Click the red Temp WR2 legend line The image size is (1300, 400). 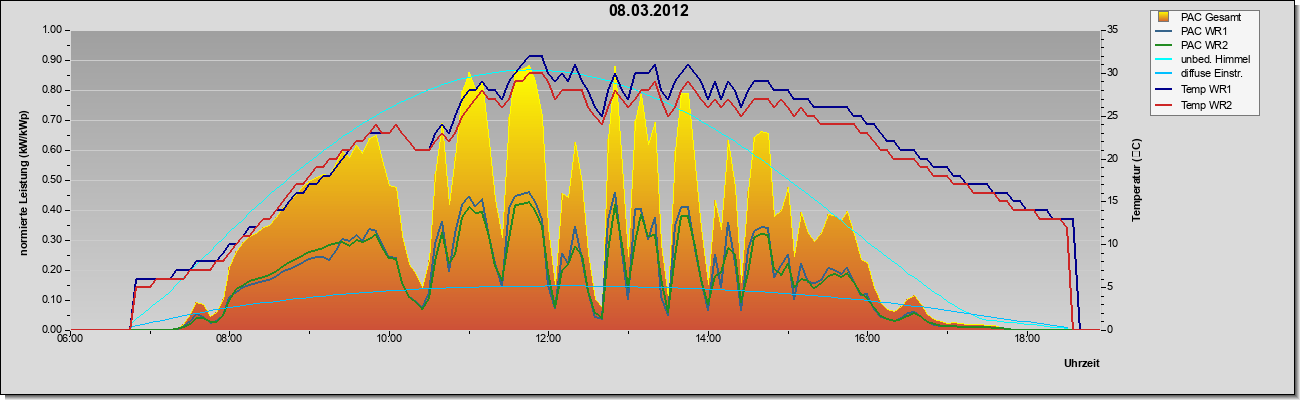click(x=1164, y=104)
